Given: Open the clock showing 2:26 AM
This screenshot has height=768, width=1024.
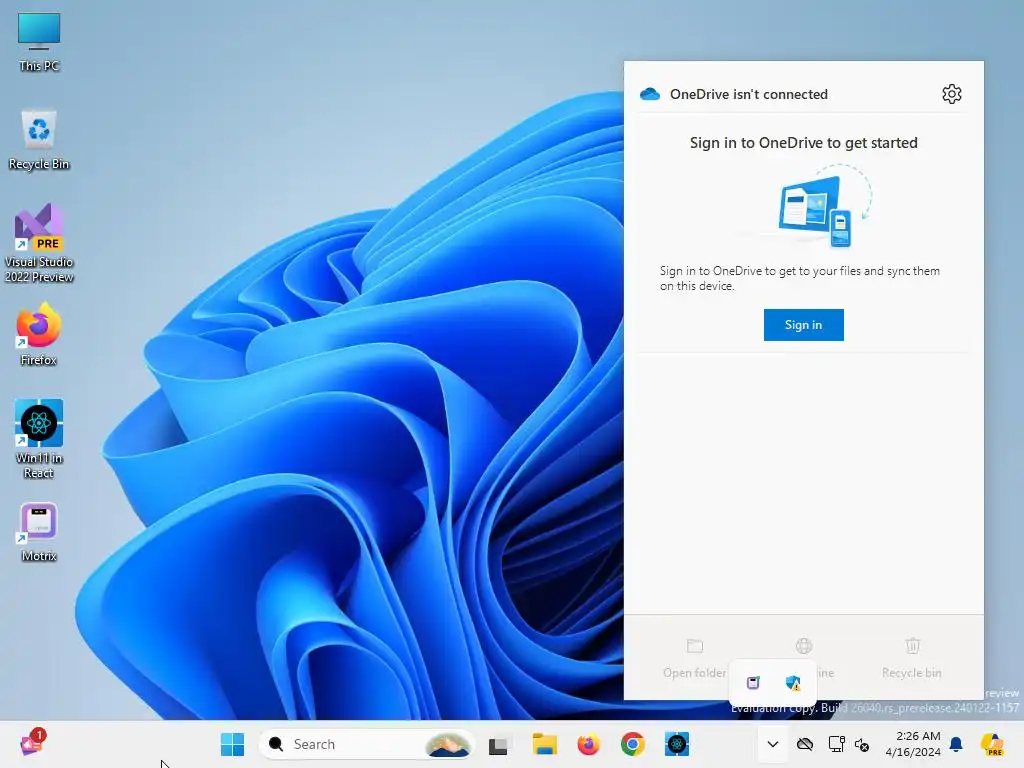Looking at the screenshot, I should 913,744.
